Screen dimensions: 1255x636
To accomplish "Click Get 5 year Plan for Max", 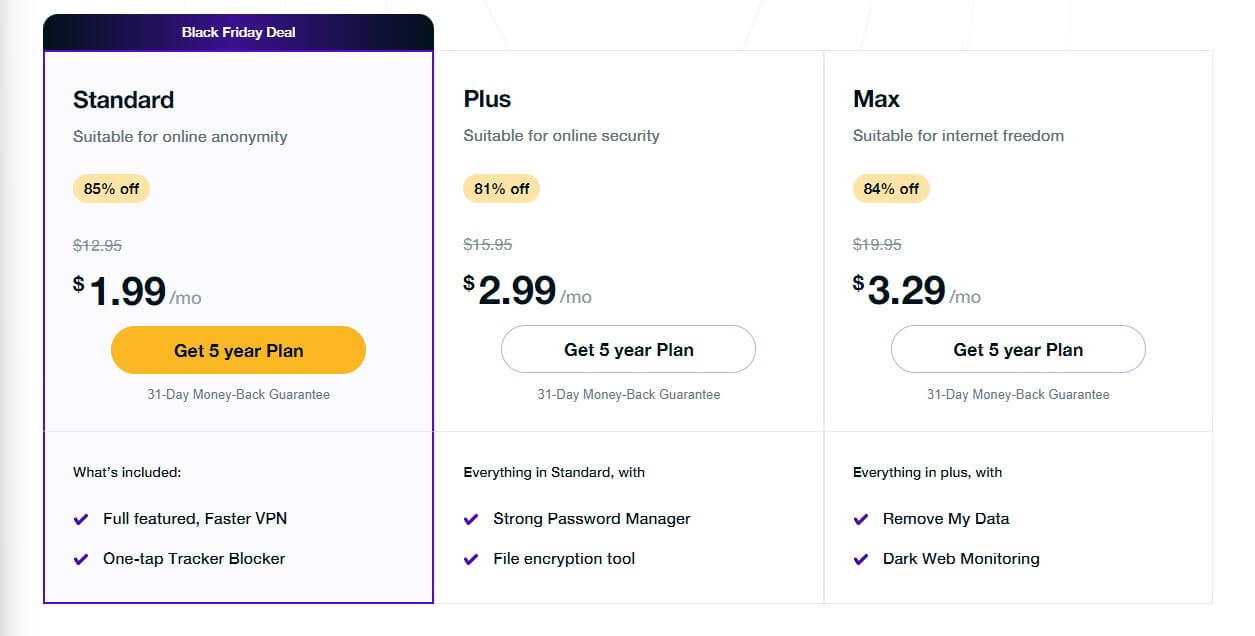I will (1017, 349).
